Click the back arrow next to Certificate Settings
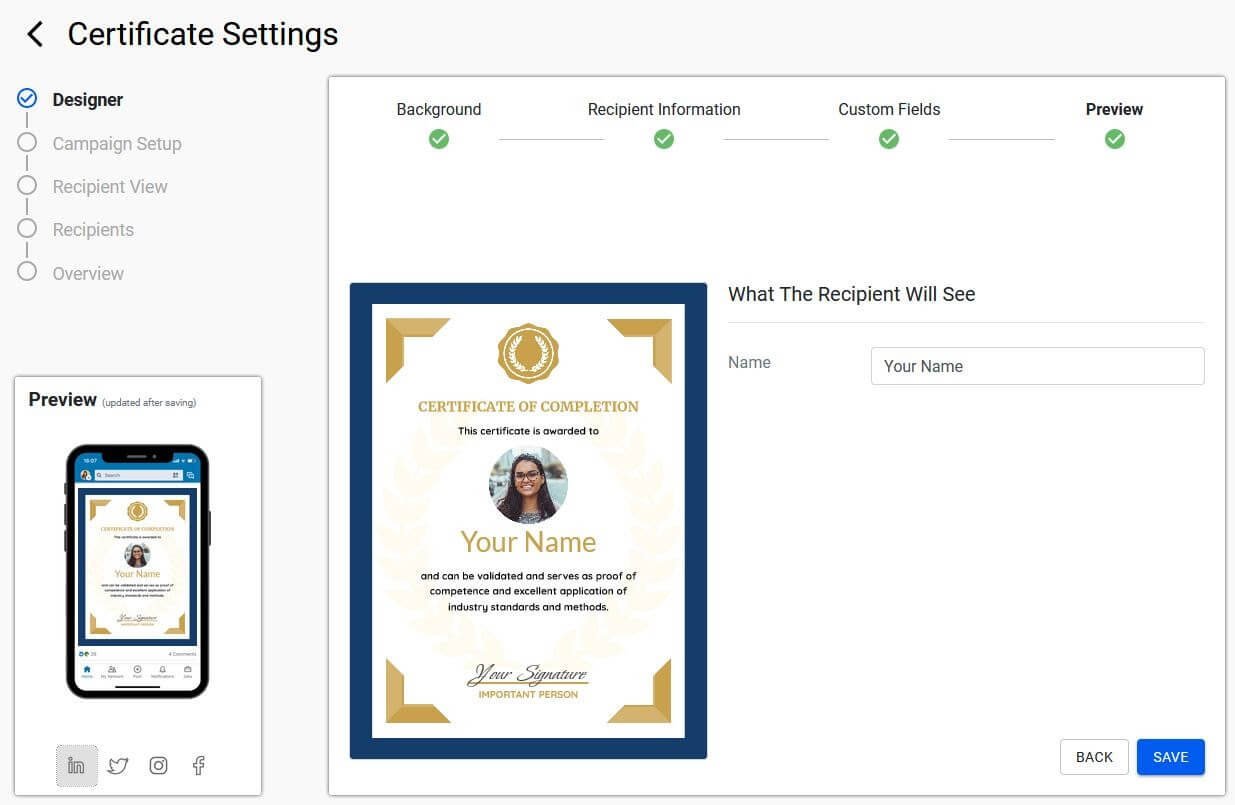Image resolution: width=1235 pixels, height=805 pixels. 34,33
